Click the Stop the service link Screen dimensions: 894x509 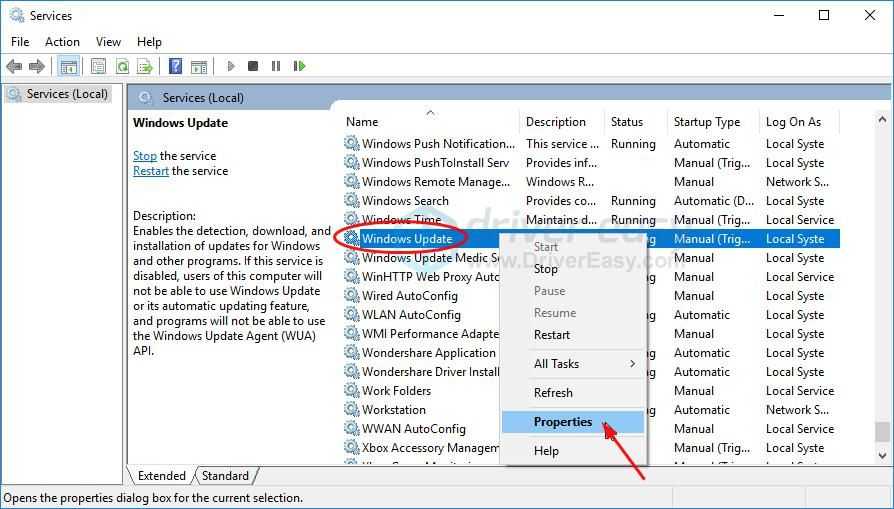tap(144, 156)
